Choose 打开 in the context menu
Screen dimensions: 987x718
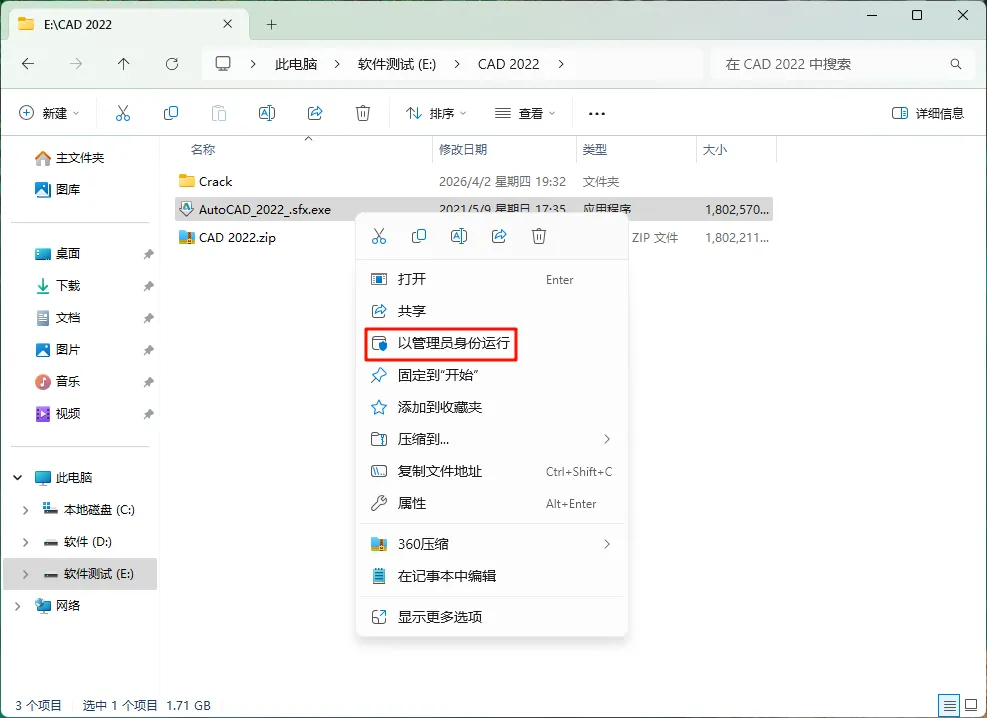492,279
